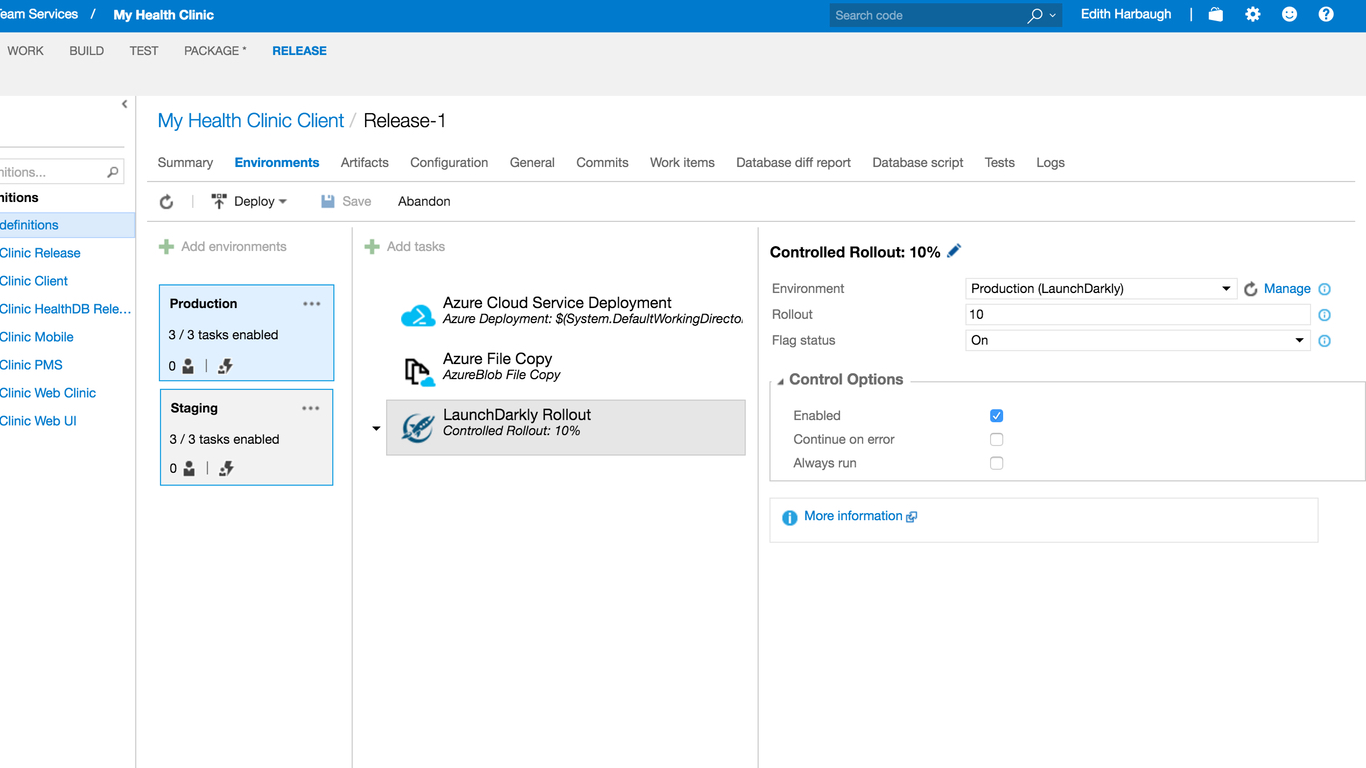This screenshot has width=1366, height=768.
Task: Open Staging environment ellipsis menu
Action: point(311,408)
